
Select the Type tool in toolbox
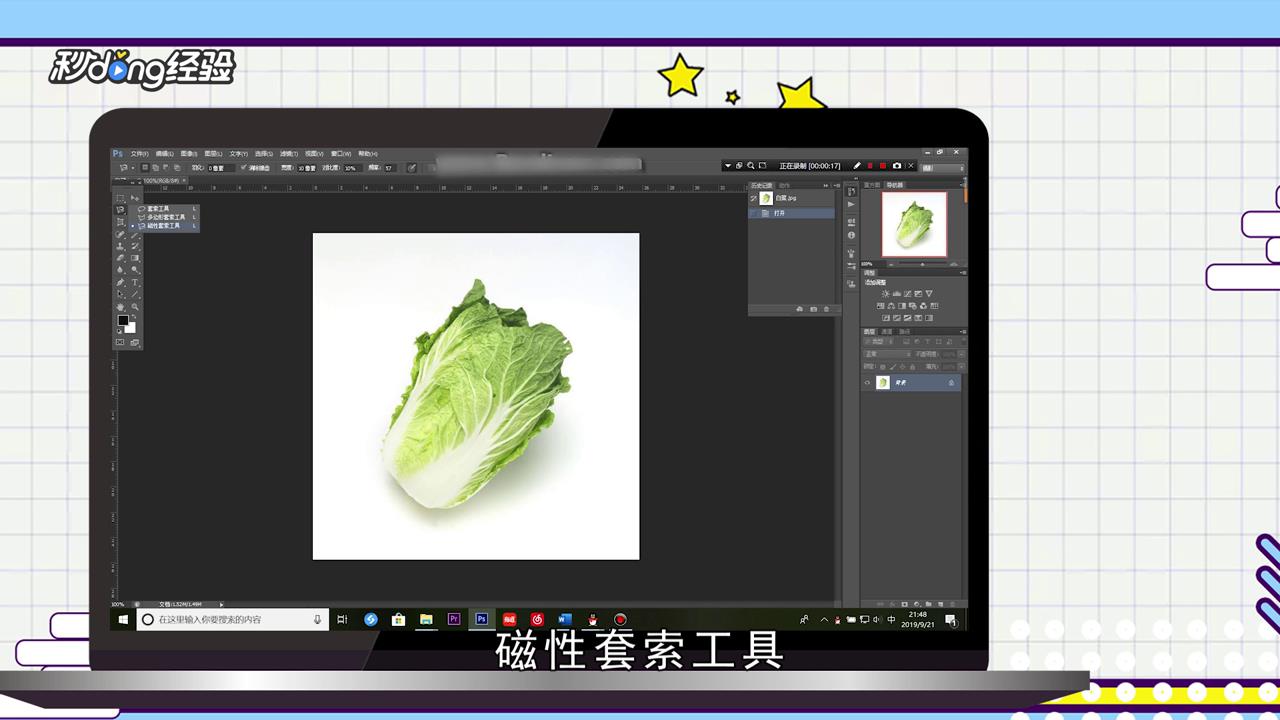pos(135,282)
